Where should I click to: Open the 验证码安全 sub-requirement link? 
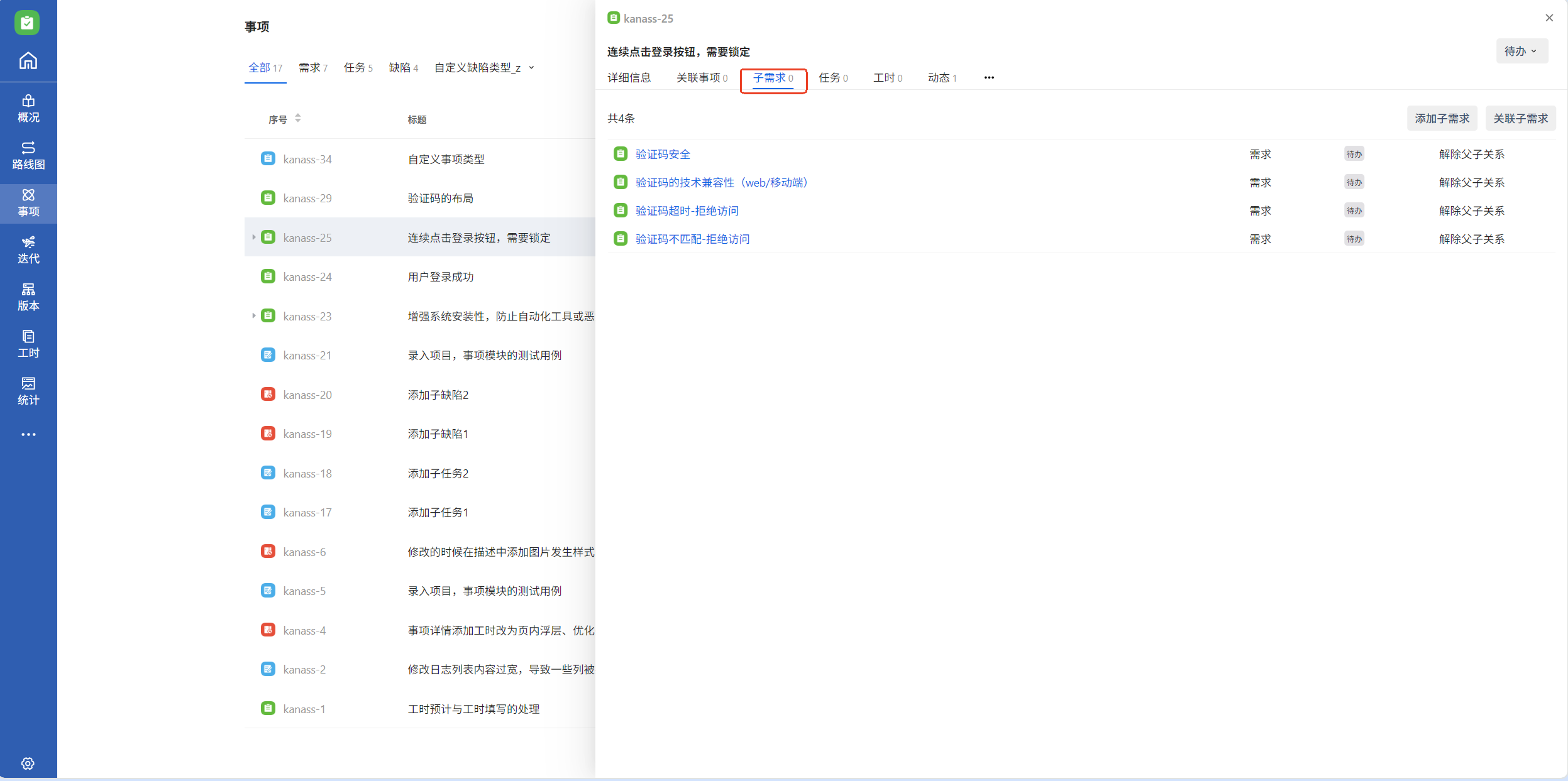click(x=663, y=154)
